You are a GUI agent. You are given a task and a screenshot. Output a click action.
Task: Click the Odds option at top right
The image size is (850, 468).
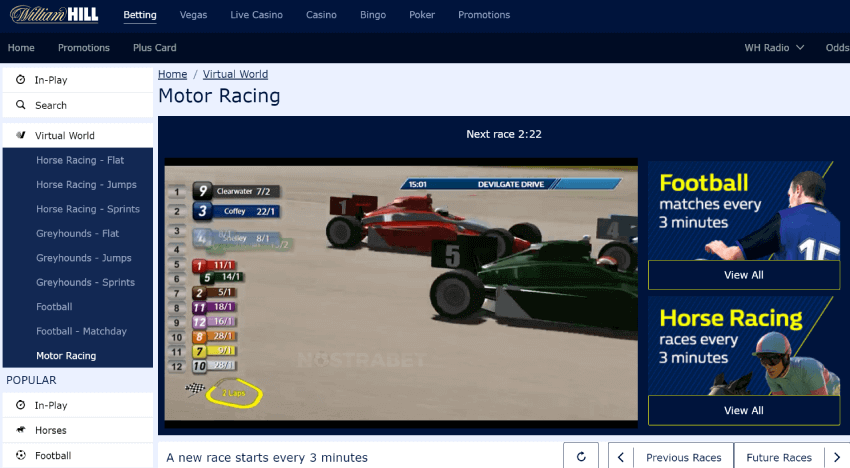coord(837,48)
